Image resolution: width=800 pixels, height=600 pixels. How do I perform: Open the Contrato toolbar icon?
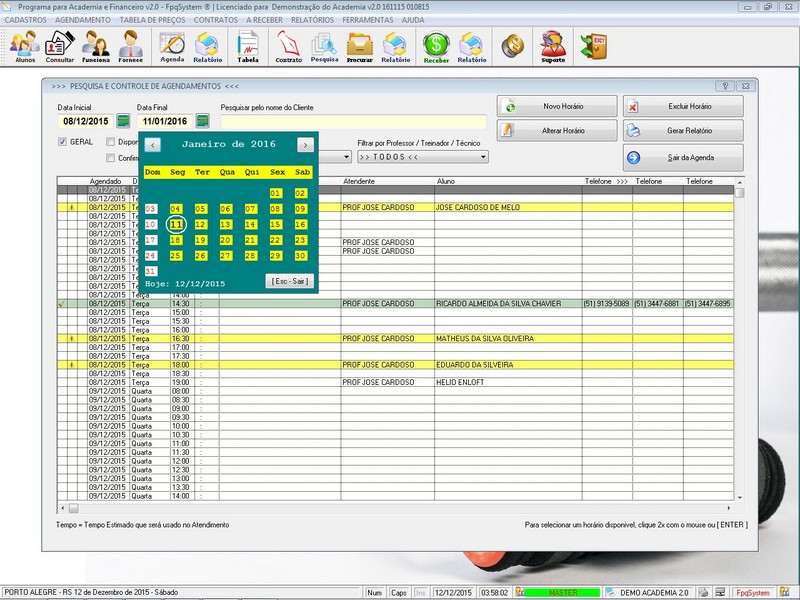pos(288,46)
